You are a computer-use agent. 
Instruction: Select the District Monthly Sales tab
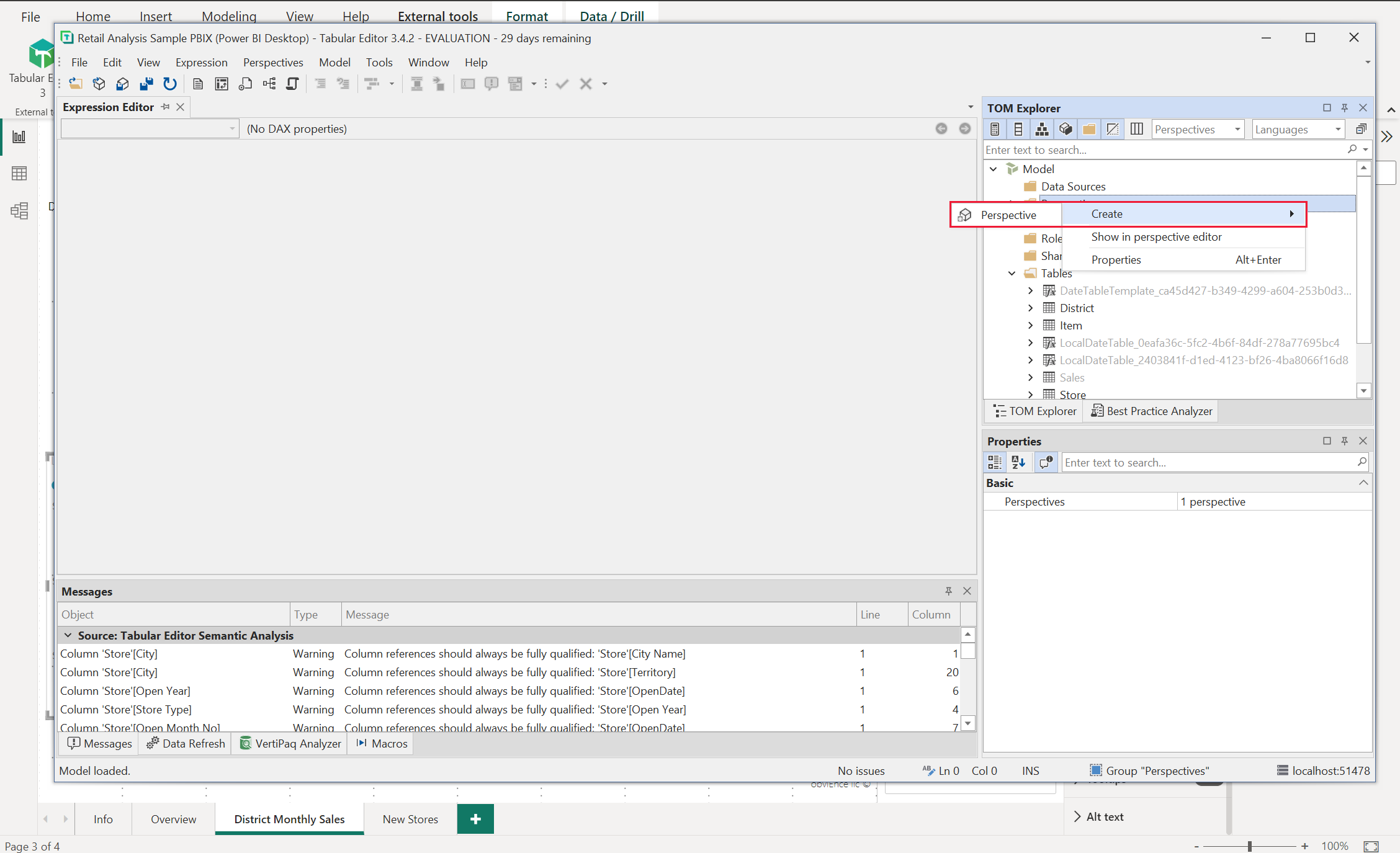289,818
